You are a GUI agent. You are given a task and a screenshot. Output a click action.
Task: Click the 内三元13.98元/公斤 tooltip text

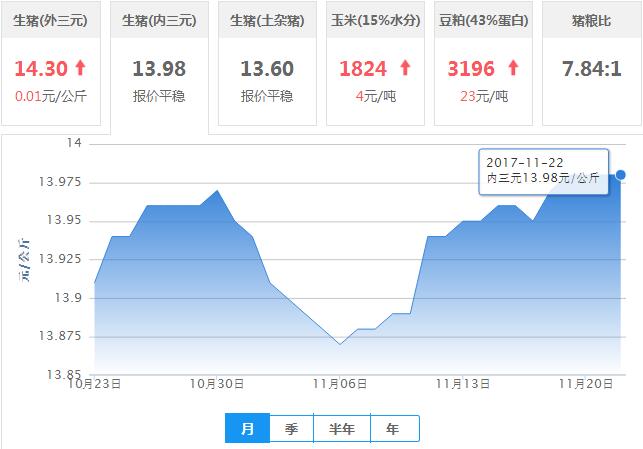[543, 178]
